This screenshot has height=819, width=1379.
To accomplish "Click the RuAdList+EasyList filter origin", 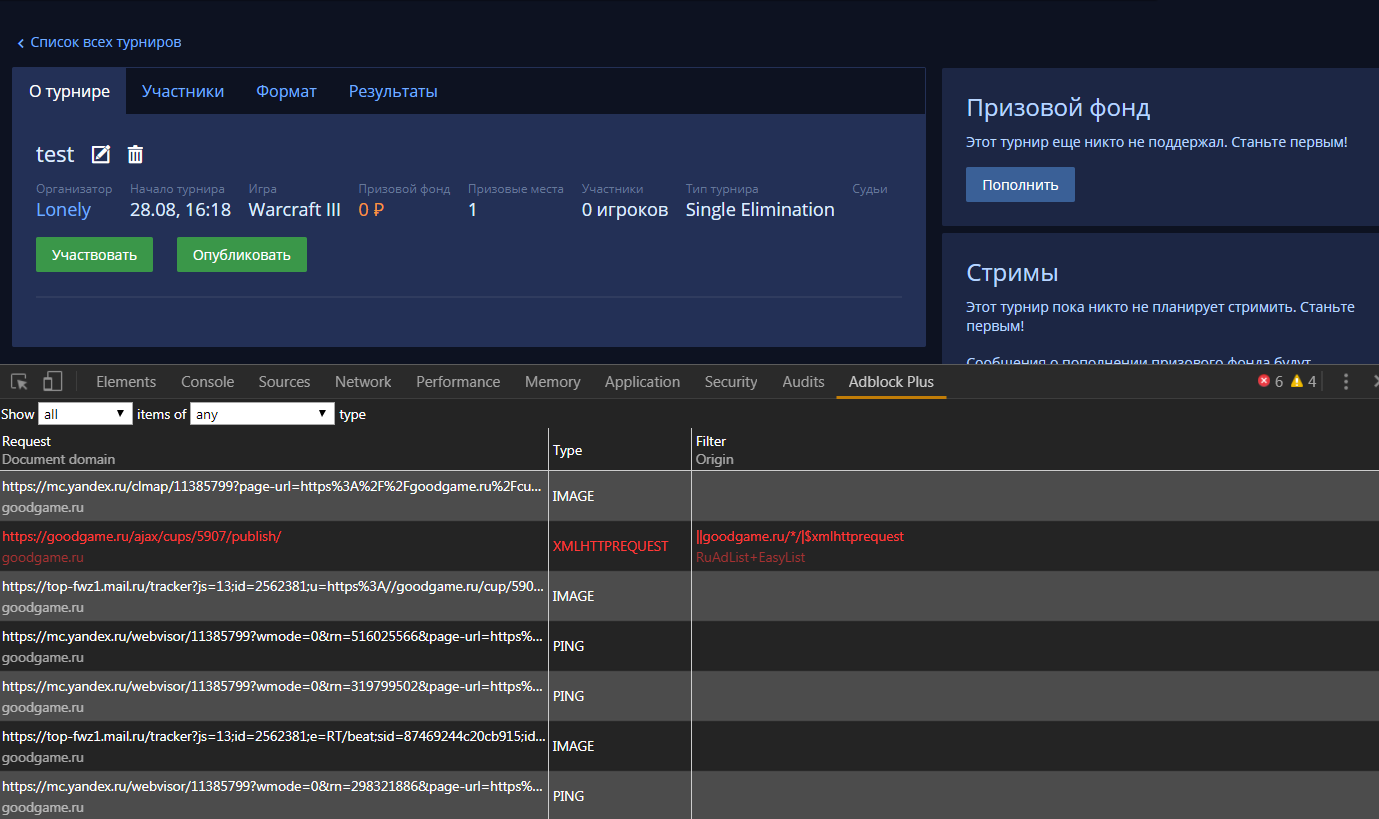I will tap(750, 557).
